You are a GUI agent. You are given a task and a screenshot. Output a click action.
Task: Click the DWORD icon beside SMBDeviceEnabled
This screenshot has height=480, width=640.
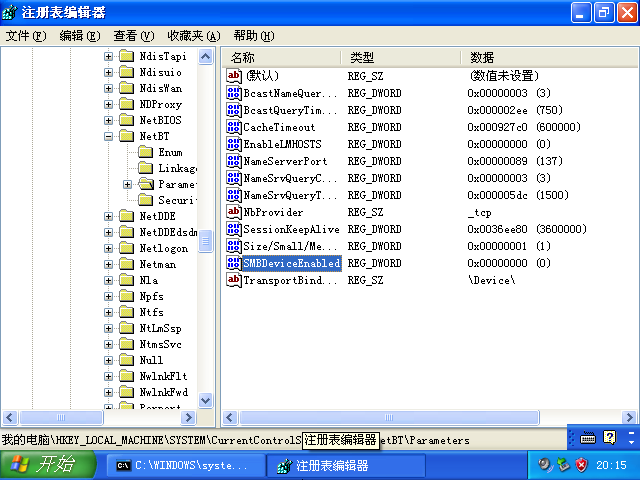click(233, 263)
